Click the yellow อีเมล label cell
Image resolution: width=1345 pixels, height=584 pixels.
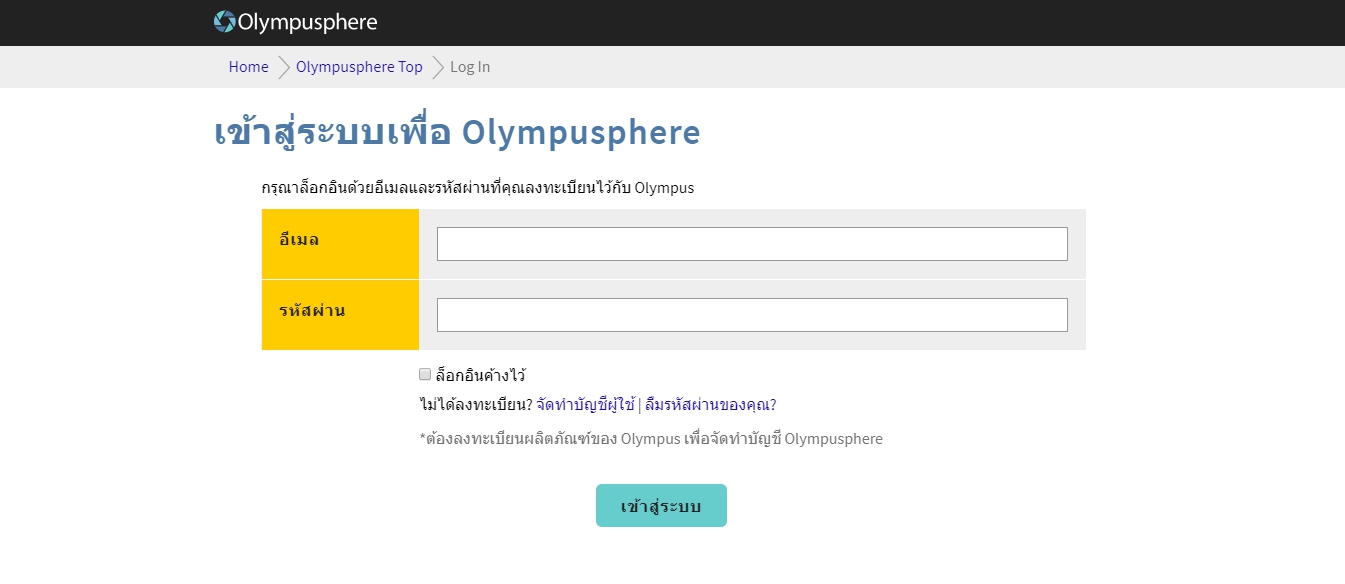(x=340, y=244)
